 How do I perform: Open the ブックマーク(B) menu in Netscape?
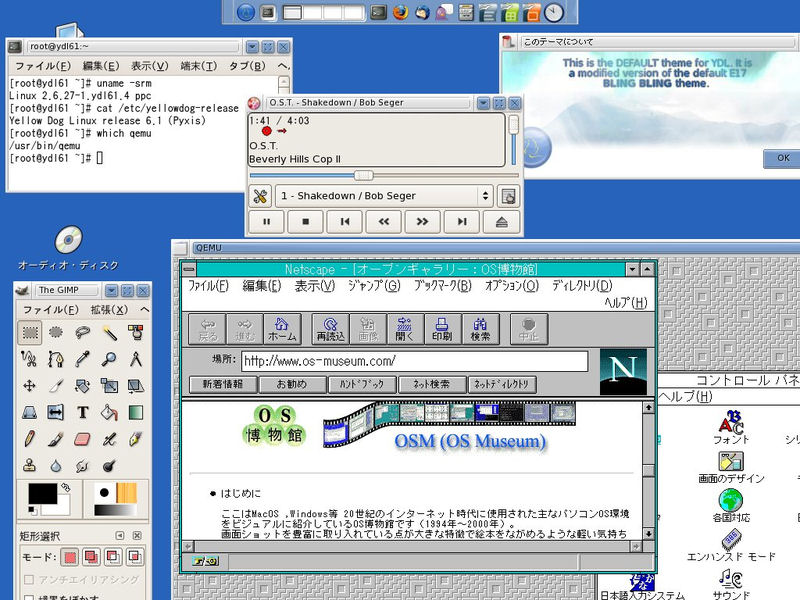click(x=442, y=286)
